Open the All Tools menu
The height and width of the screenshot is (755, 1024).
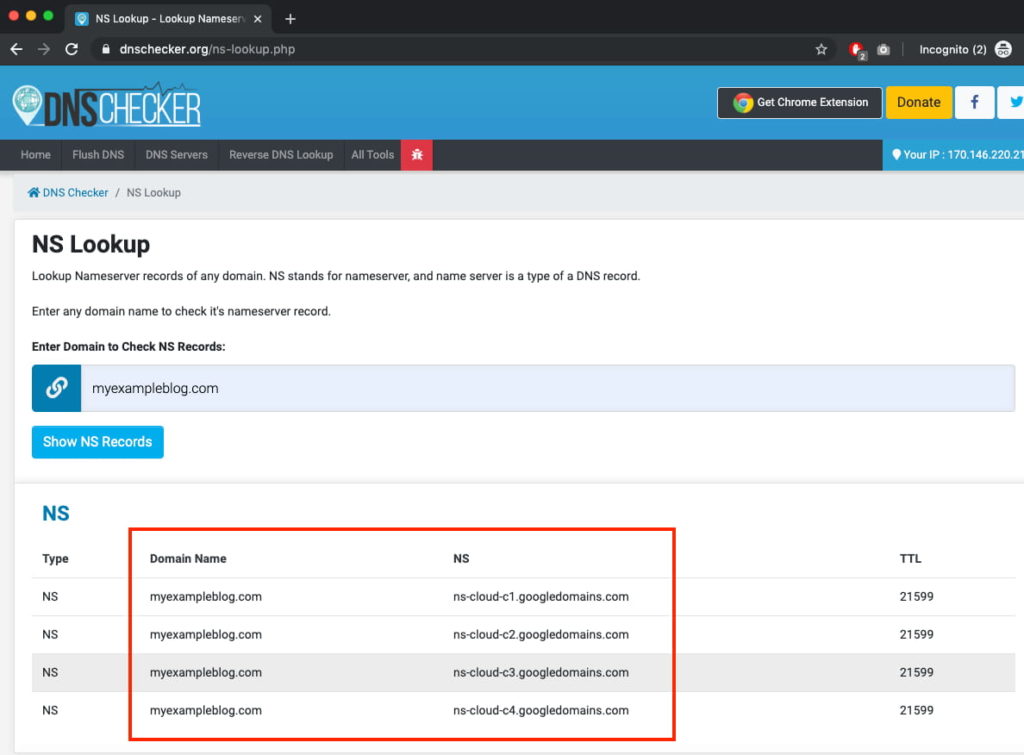pos(372,155)
